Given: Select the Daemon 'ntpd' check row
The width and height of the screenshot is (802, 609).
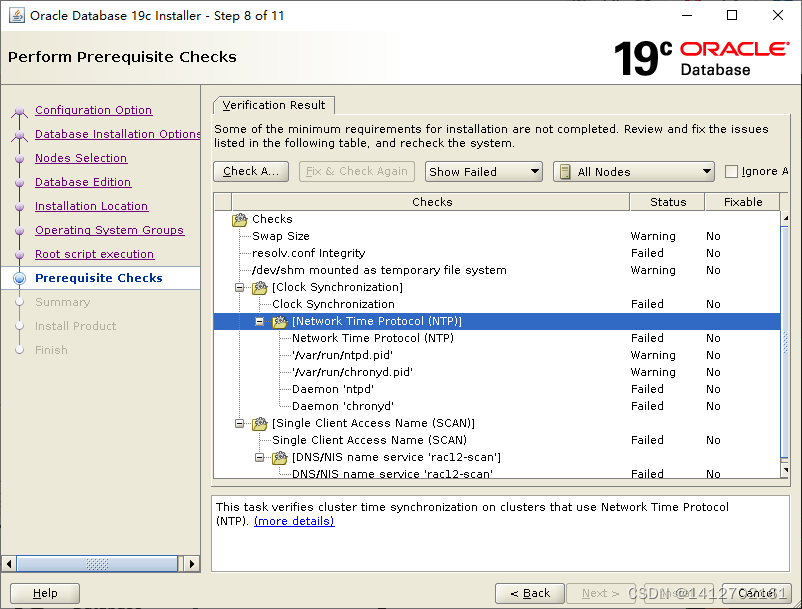Looking at the screenshot, I should [497, 389].
